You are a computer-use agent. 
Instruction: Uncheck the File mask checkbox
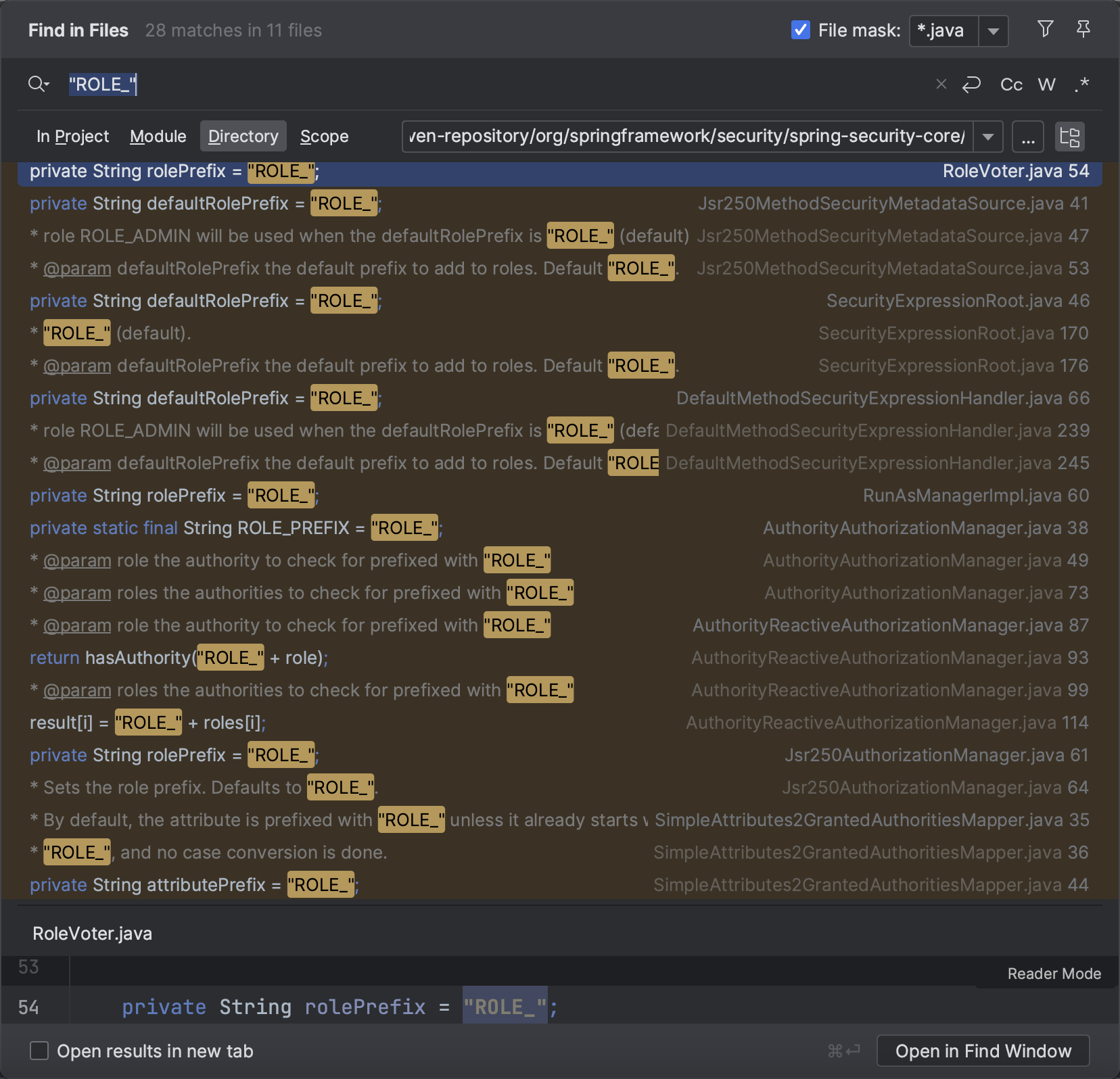coord(801,30)
